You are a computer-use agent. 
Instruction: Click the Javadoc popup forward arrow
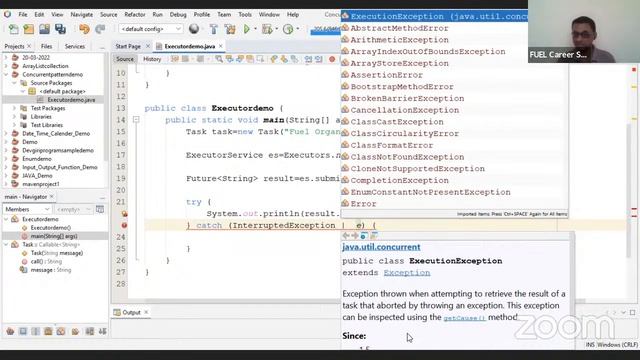point(355,236)
